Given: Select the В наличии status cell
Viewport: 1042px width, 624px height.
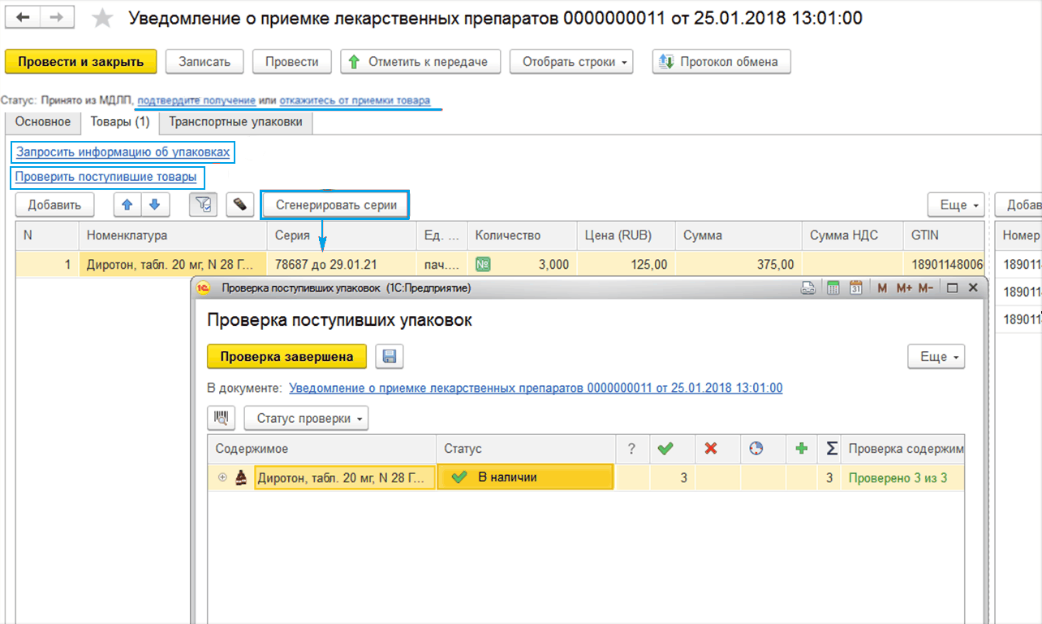Looking at the screenshot, I should click(x=525, y=478).
